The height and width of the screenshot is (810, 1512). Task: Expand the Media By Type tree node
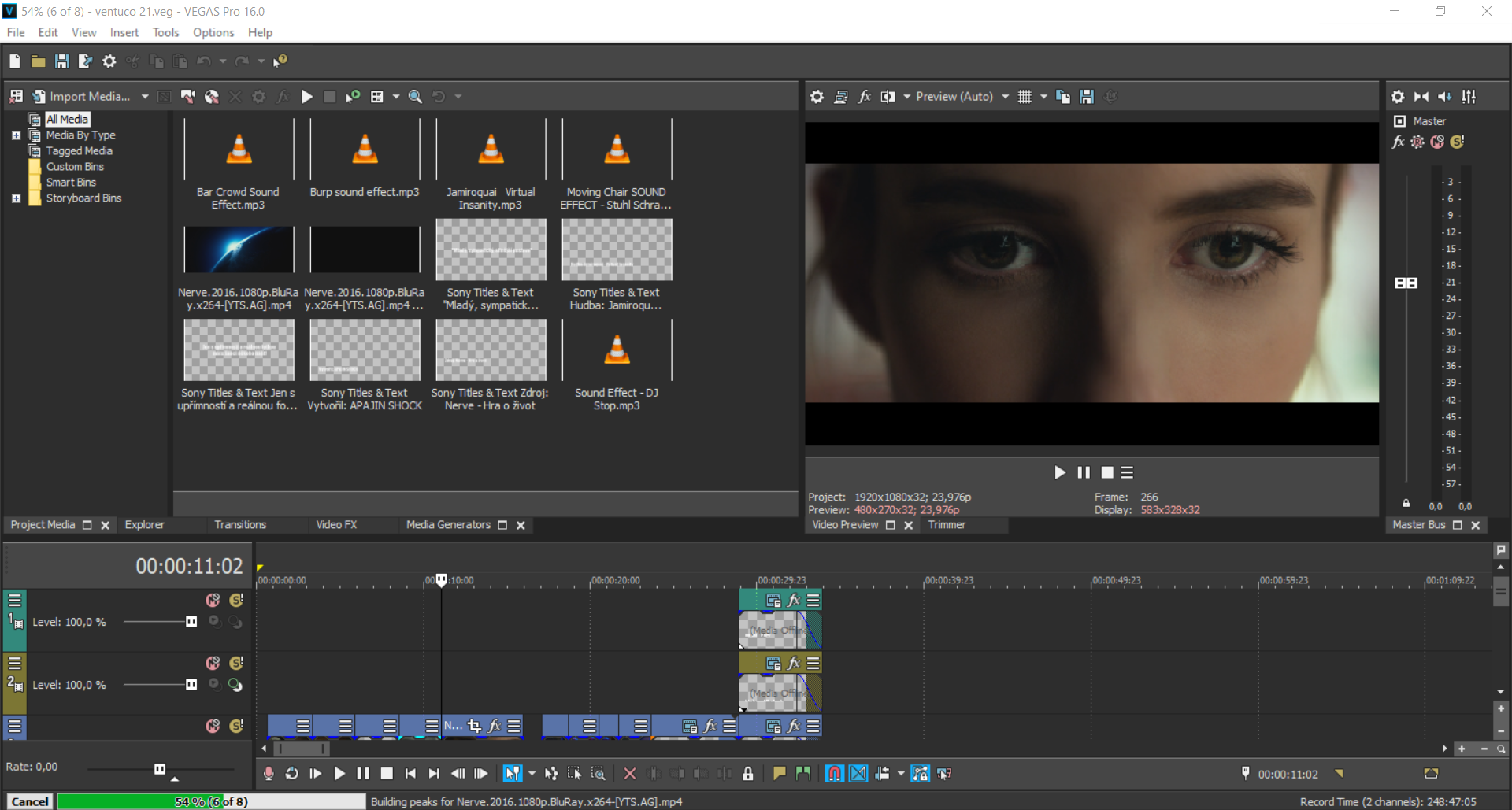(x=16, y=135)
